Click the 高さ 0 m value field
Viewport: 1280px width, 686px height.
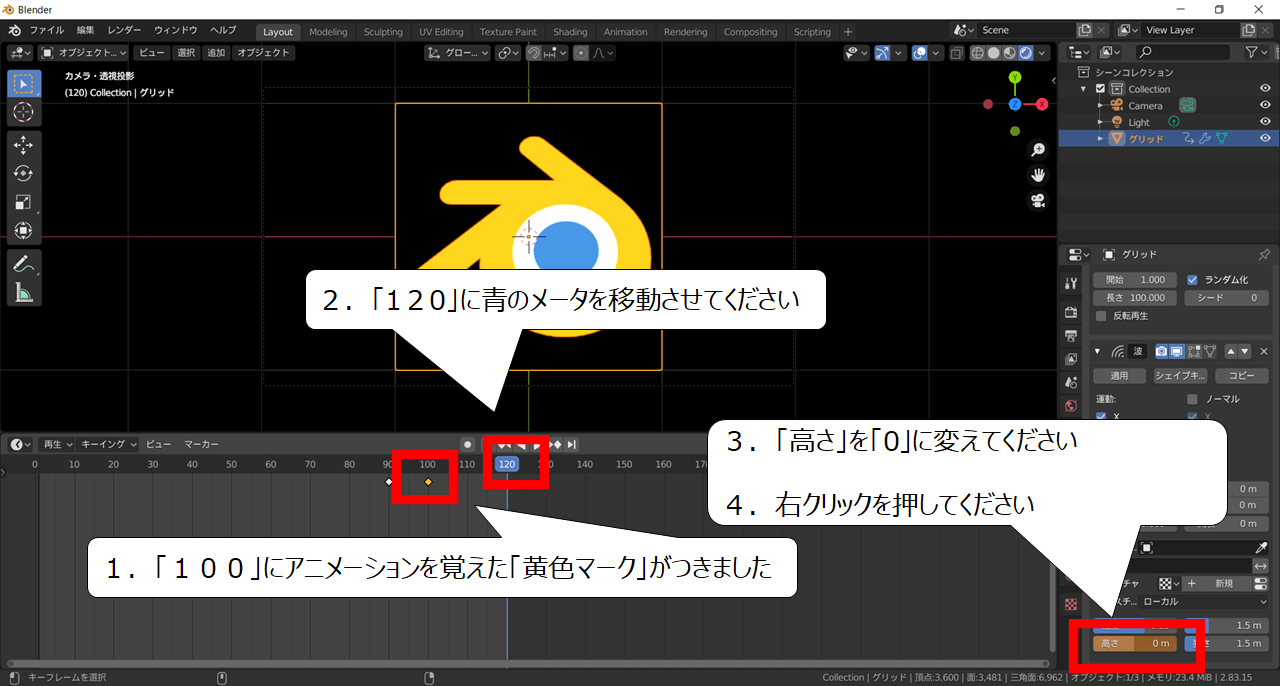1136,644
